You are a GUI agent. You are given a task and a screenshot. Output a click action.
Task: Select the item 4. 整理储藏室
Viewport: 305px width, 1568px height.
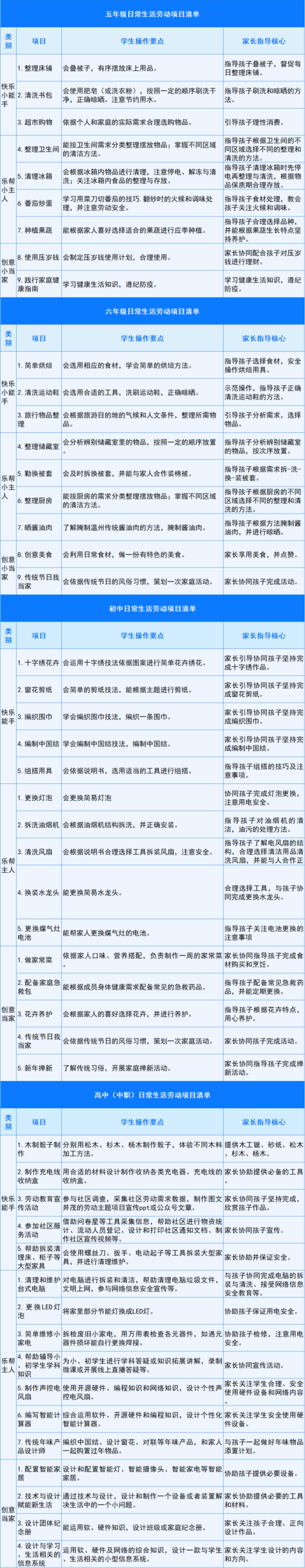click(38, 446)
